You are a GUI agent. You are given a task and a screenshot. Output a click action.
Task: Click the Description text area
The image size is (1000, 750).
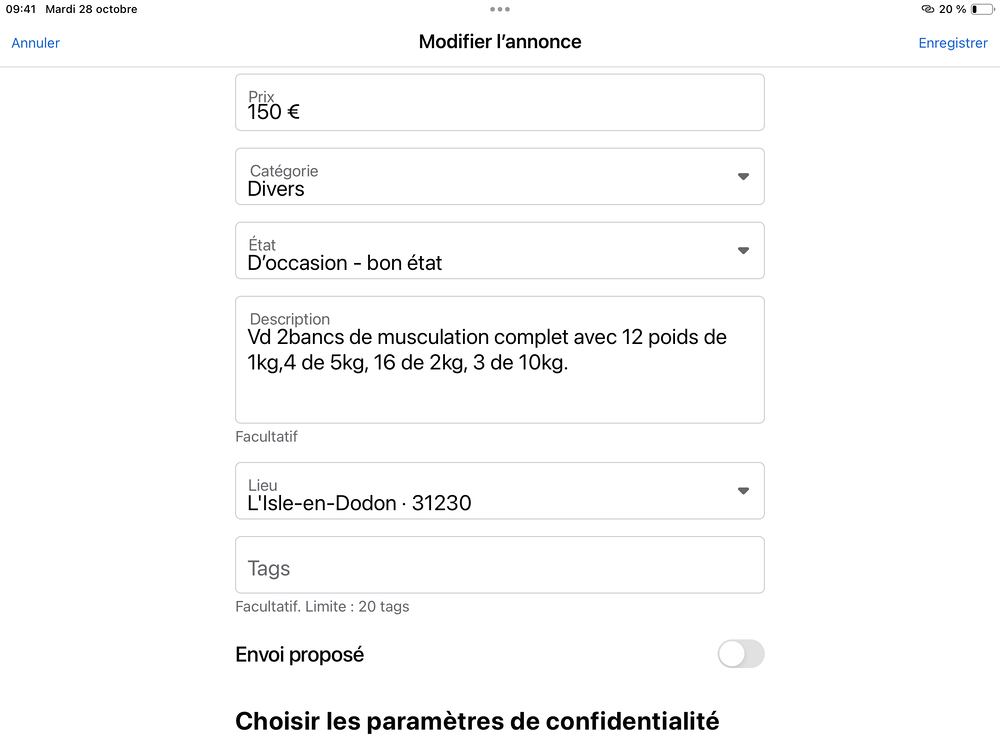500,360
